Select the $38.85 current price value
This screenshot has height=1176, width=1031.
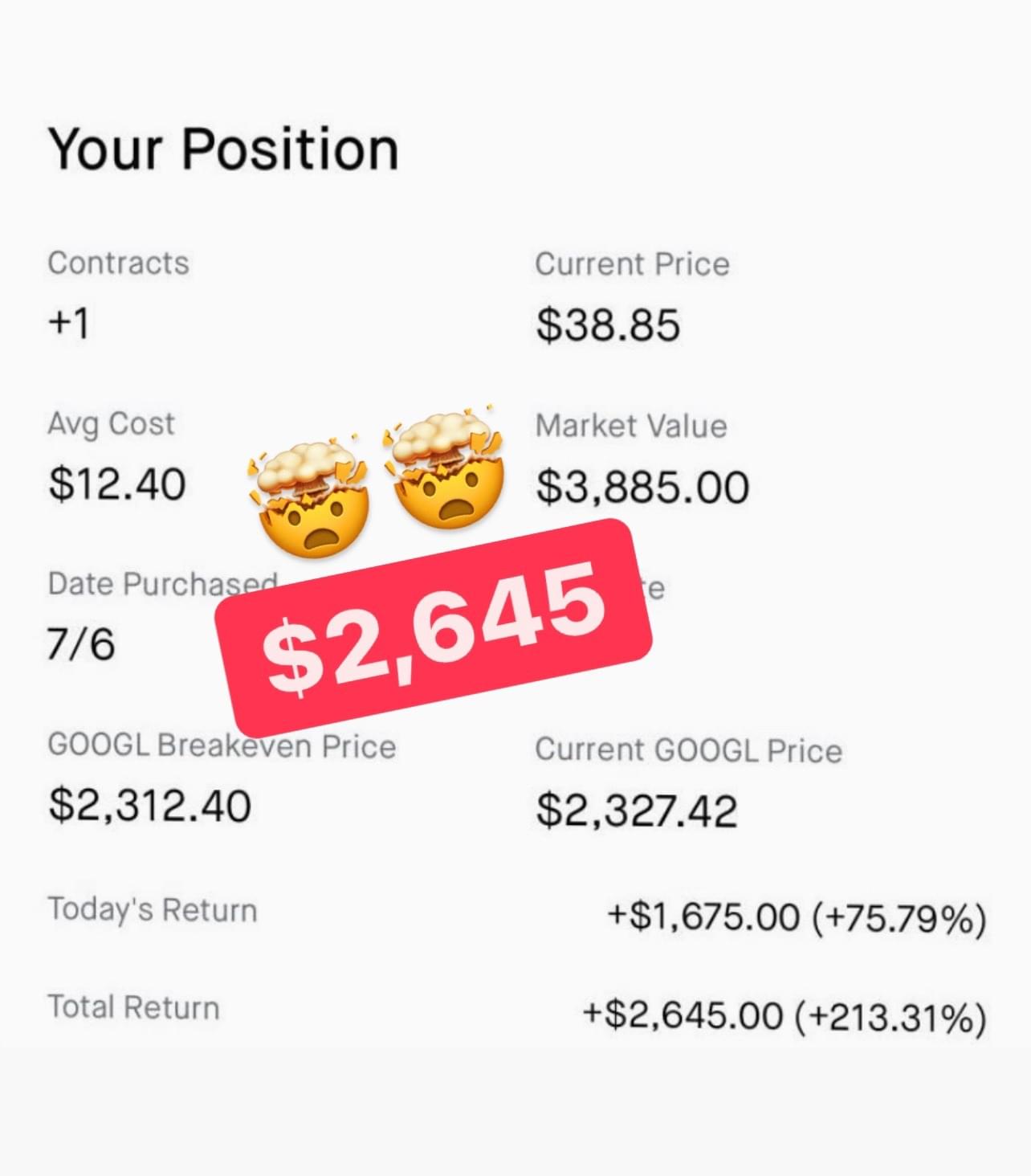coord(608,325)
